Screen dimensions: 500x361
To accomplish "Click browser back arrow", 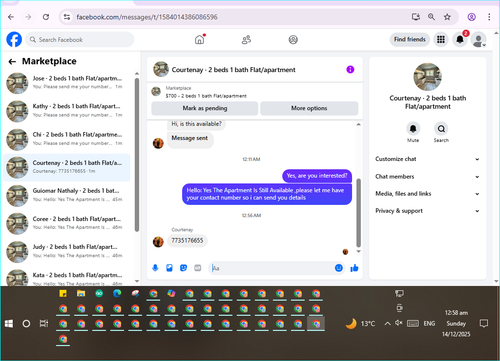I will click(x=11, y=17).
